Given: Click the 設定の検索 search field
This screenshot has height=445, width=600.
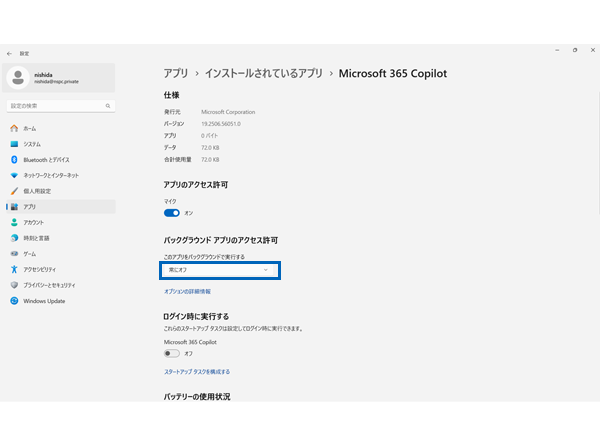Looking at the screenshot, I should [x=61, y=106].
